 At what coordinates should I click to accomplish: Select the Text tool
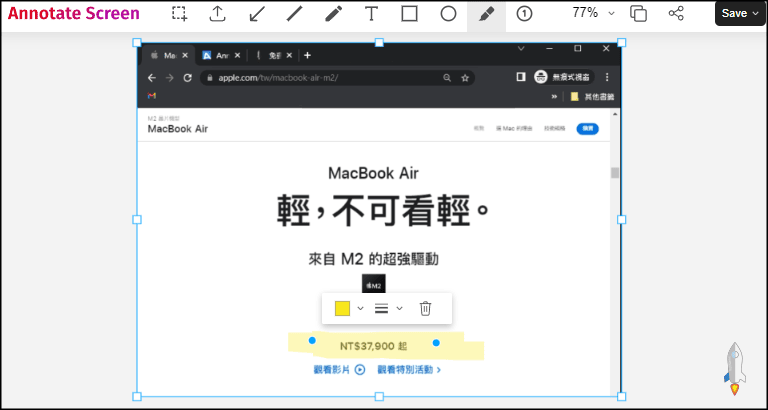(372, 14)
